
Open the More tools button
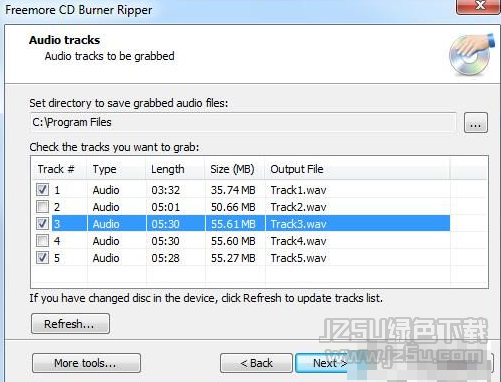click(86, 363)
